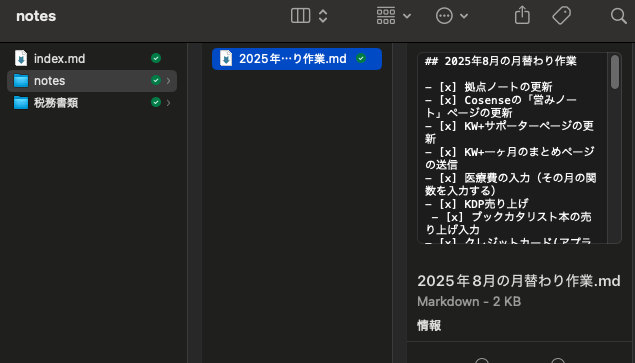Open view mode up-down selector arrows

click(x=323, y=16)
